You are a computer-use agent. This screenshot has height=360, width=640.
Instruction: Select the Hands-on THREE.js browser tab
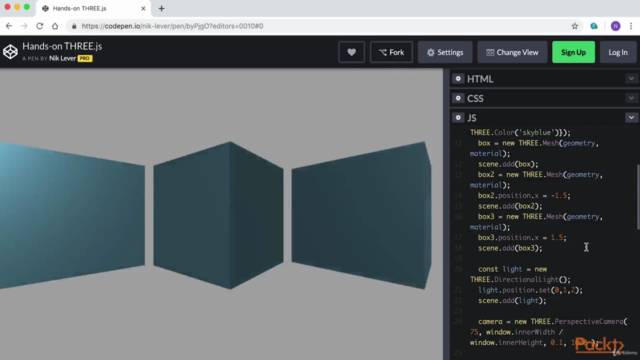click(94, 9)
